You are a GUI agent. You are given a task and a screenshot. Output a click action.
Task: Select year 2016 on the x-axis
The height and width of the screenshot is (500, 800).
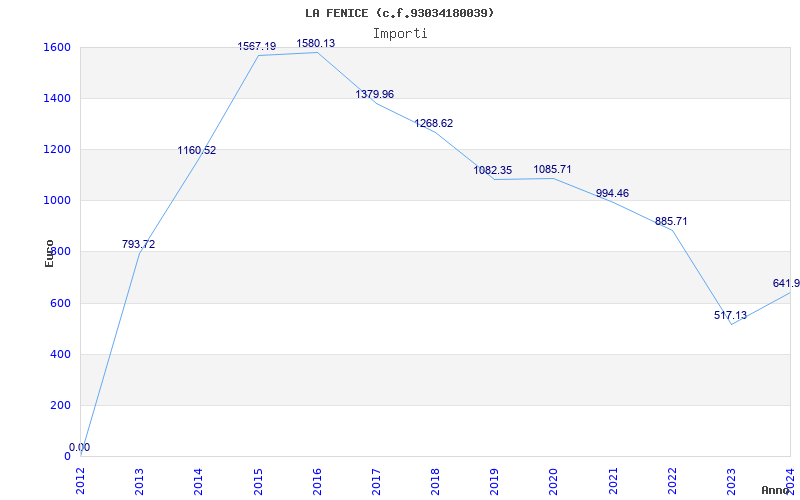coord(316,481)
